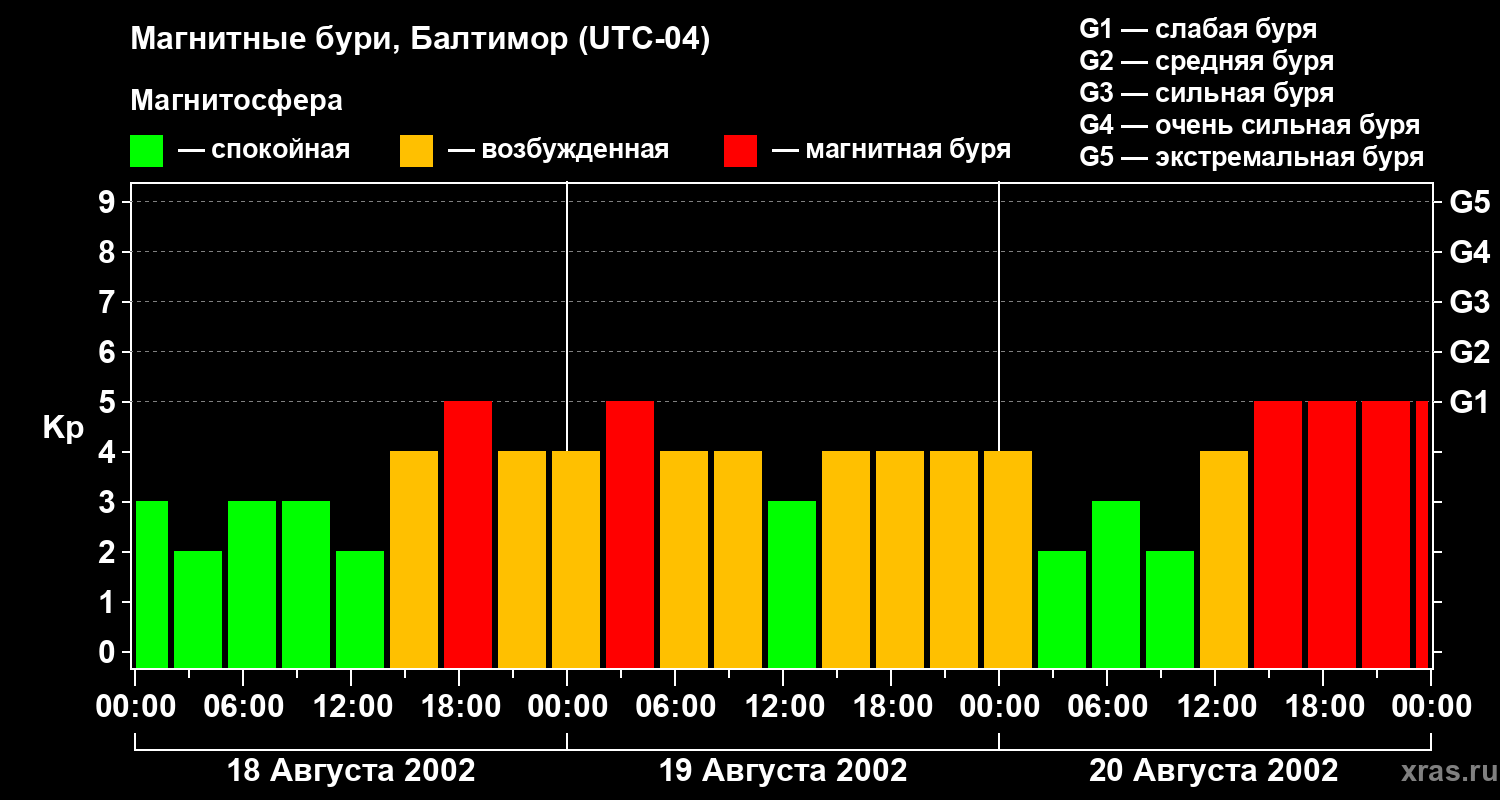This screenshot has height=800, width=1500.
Task: Click the '06:00' time label under 19 August
Action: pos(675,707)
